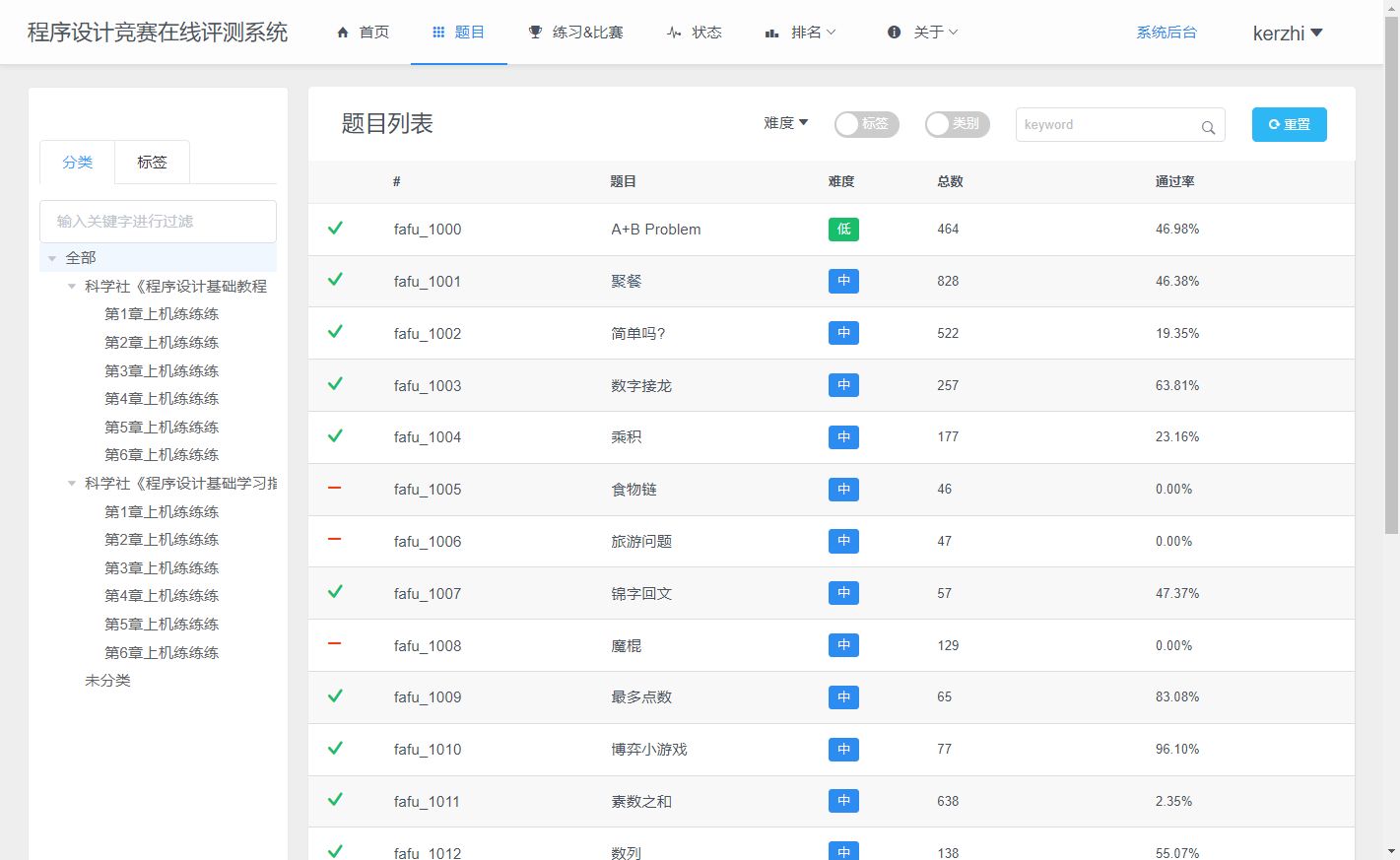Open the 系统后台 admin link
This screenshot has height=860, width=1400.
click(x=1167, y=33)
